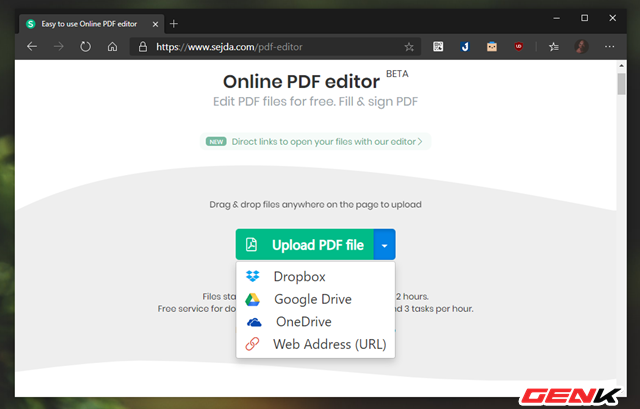Open a new browser tab
640x409 pixels.
174,22
